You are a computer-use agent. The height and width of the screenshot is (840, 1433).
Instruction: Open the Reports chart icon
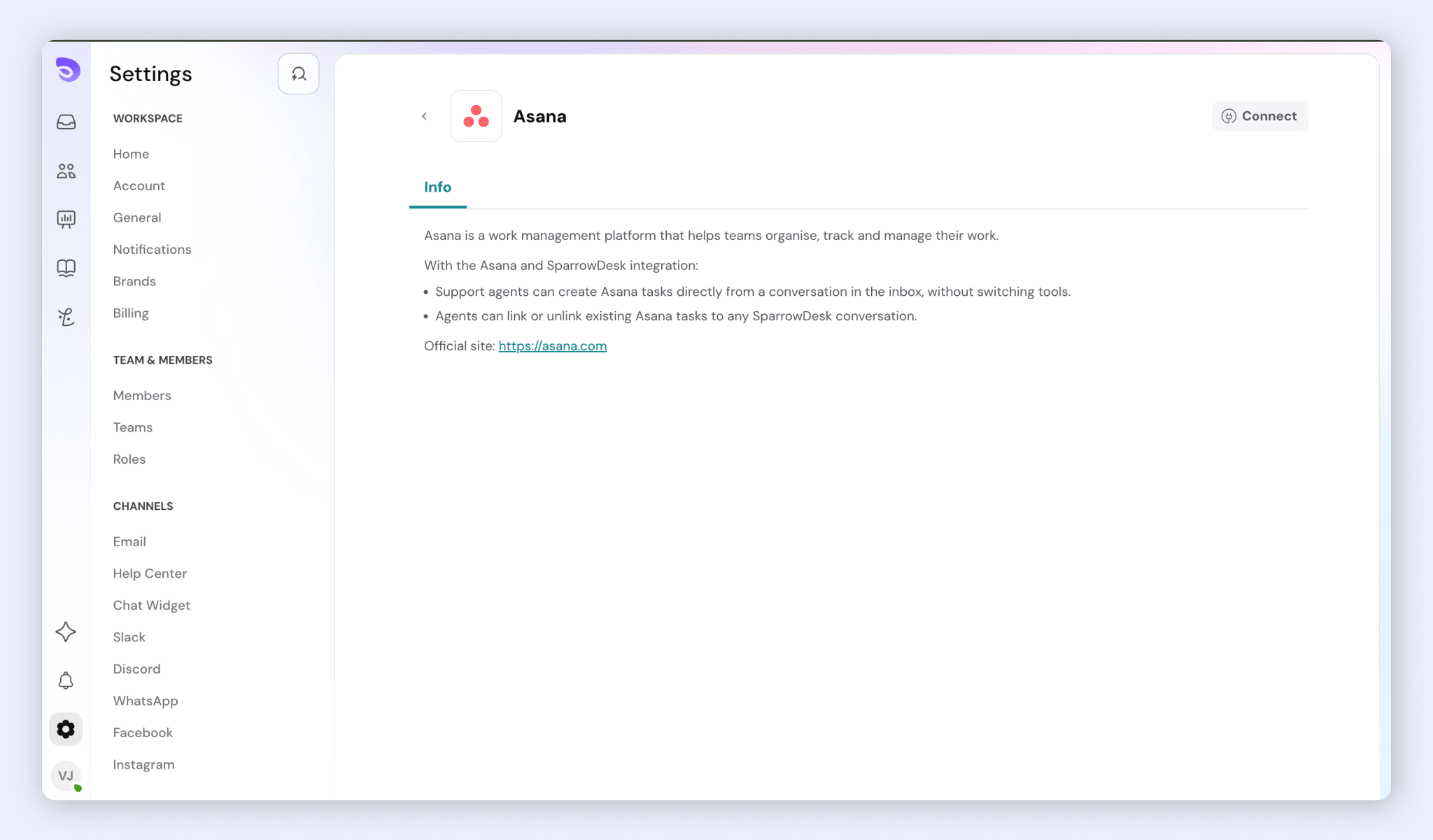[66, 220]
